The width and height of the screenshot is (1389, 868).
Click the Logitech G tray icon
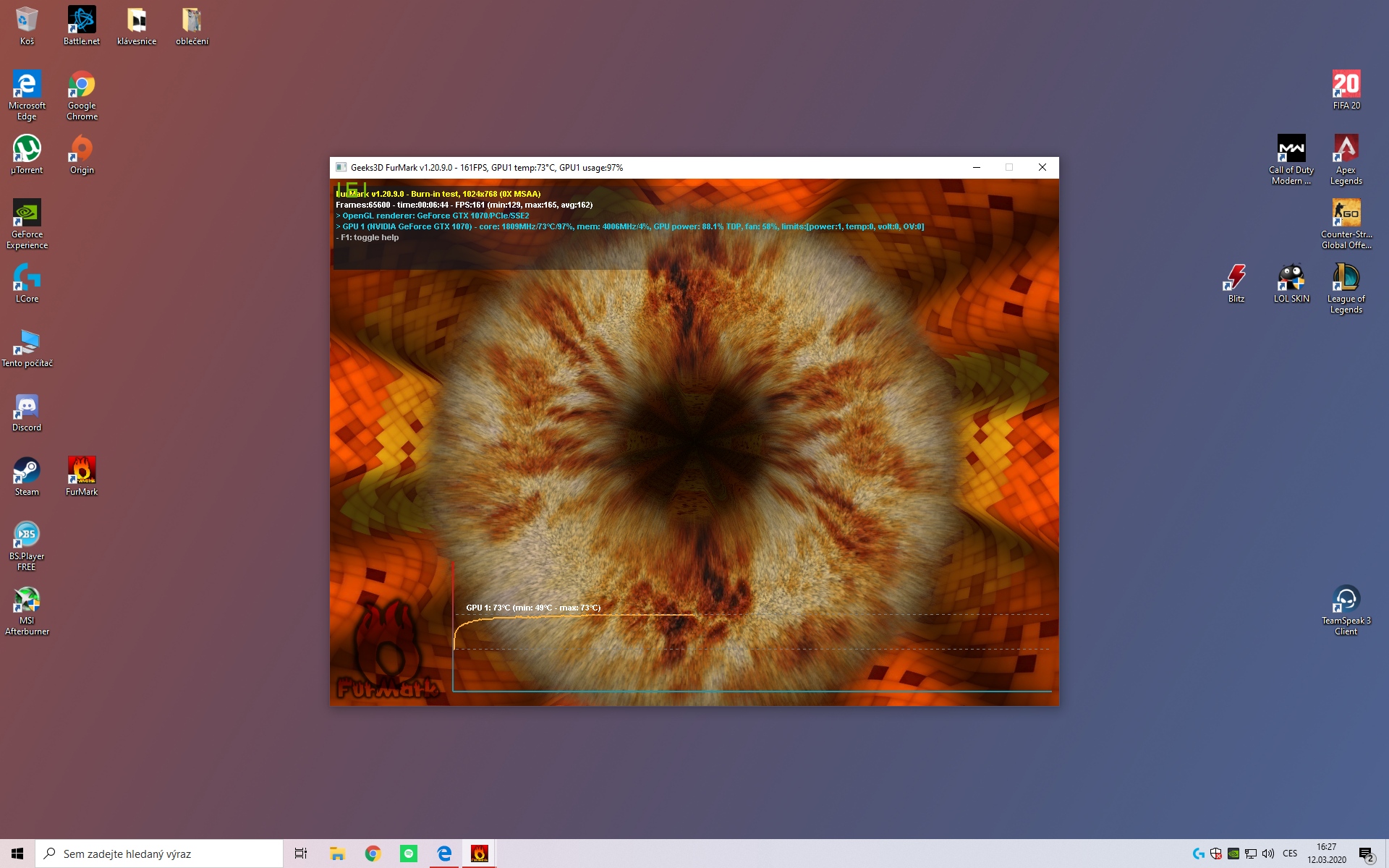1199,854
